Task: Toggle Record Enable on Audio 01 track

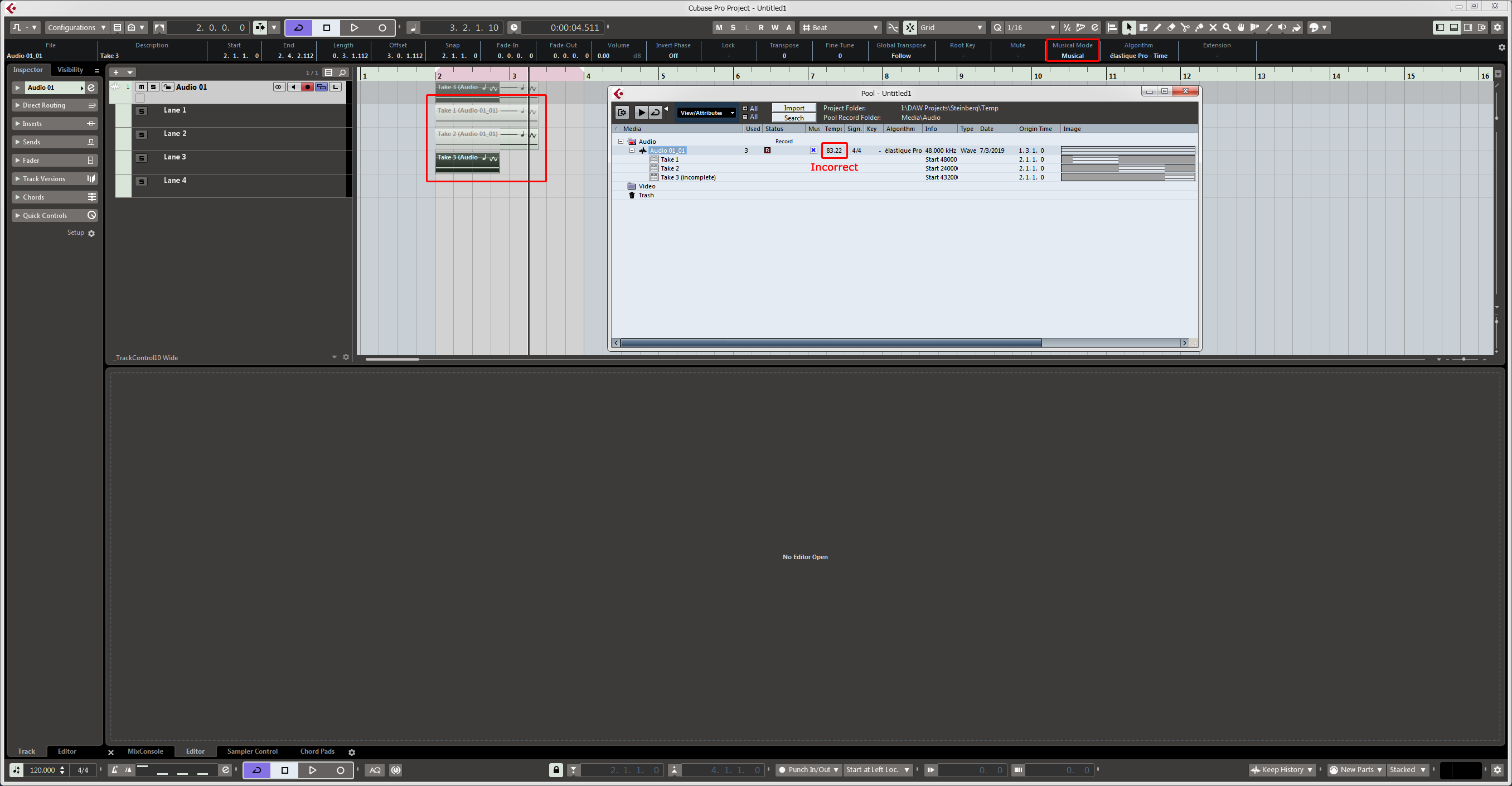Action: click(x=307, y=87)
